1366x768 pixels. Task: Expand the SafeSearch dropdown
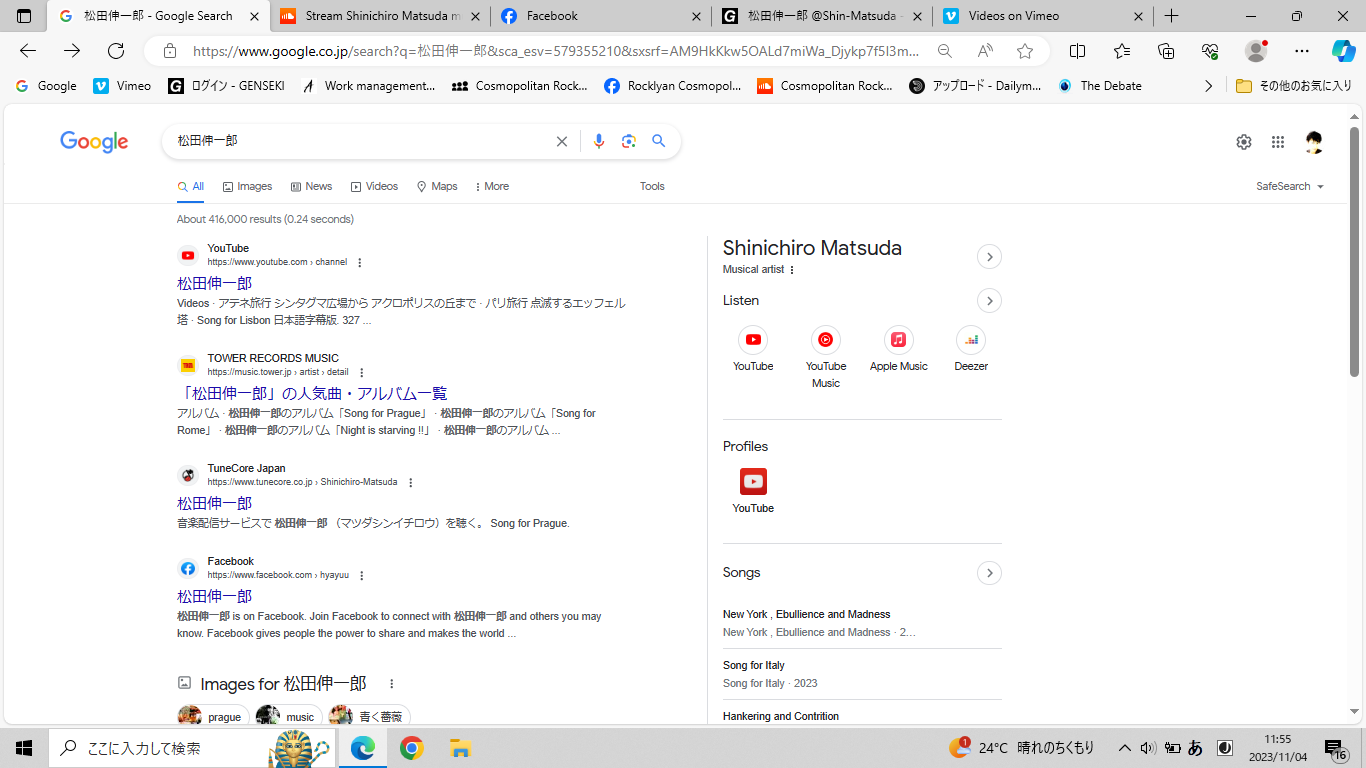point(1290,187)
